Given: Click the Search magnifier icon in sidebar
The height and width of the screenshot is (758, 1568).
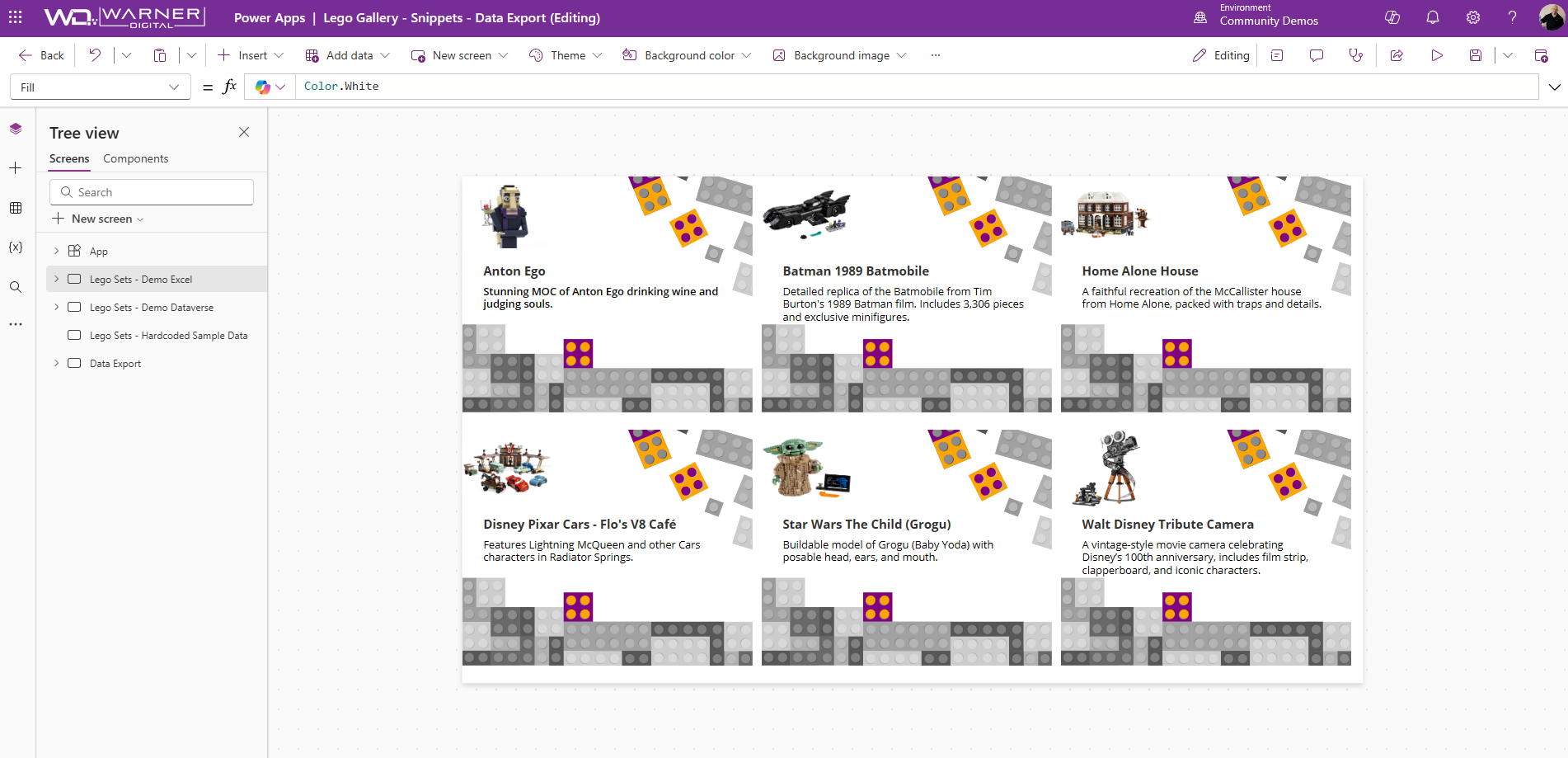Looking at the screenshot, I should click(x=16, y=287).
